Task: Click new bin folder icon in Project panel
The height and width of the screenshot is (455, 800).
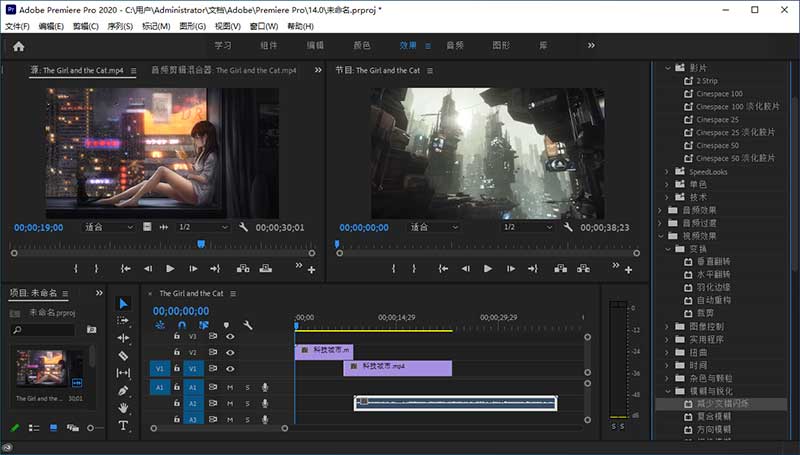Action: tap(91, 330)
